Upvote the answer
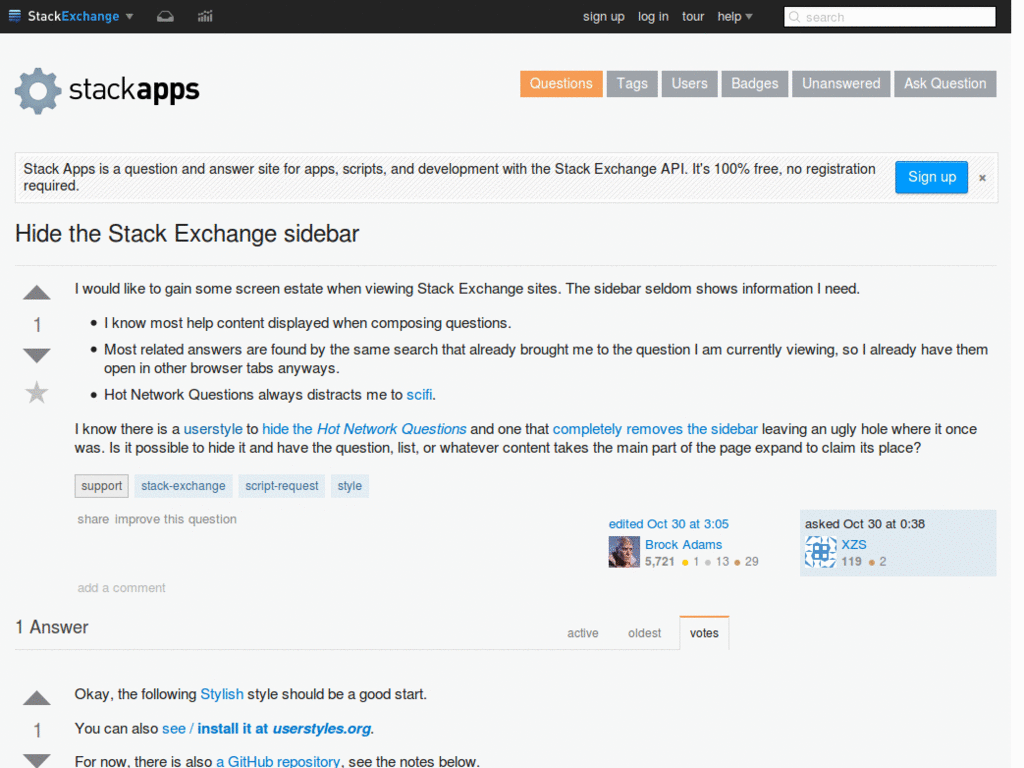Viewport: 1024px width, 768px height. pyautogui.click(x=37, y=698)
